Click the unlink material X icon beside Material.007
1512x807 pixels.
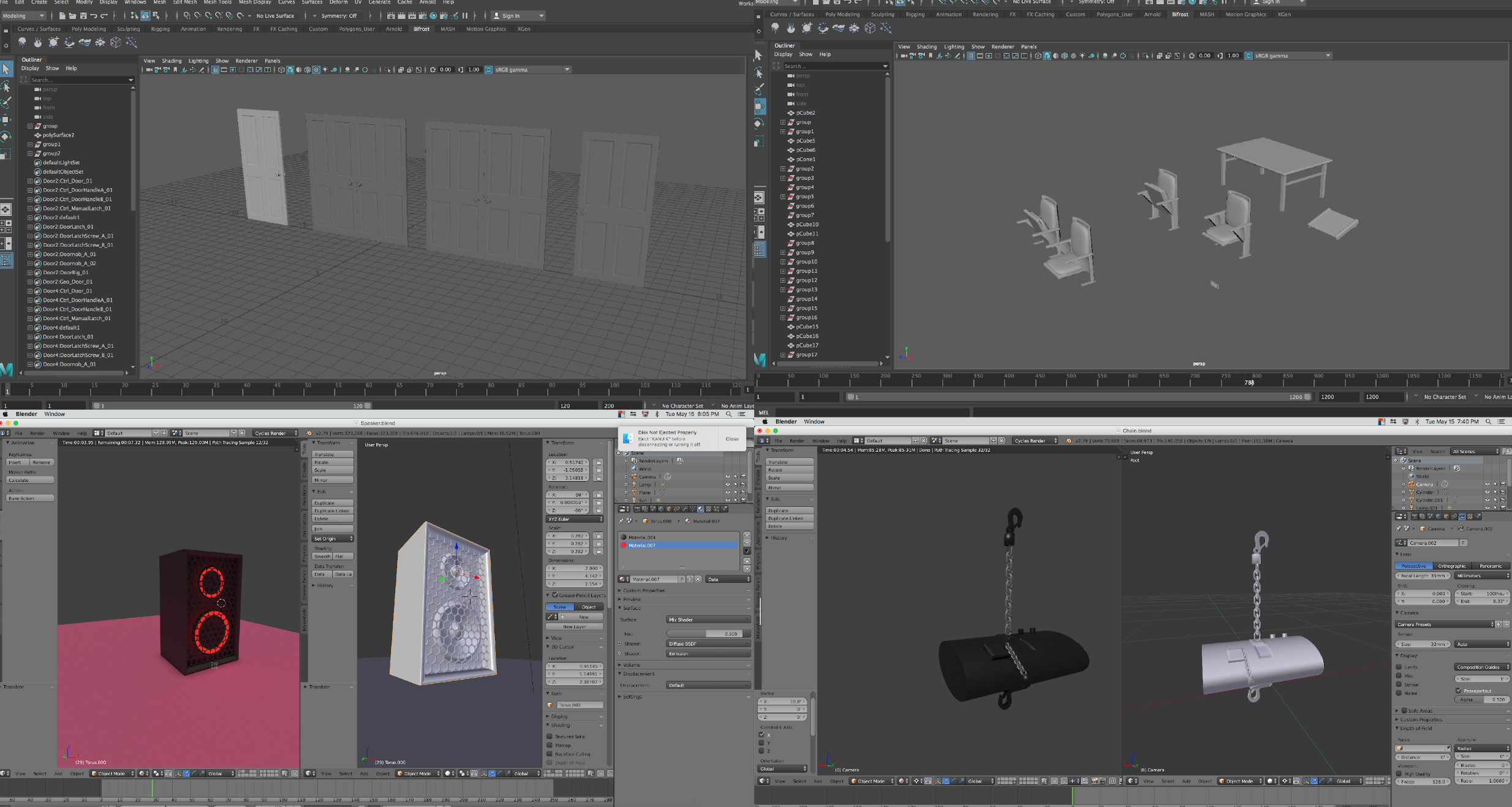pyautogui.click(x=698, y=579)
